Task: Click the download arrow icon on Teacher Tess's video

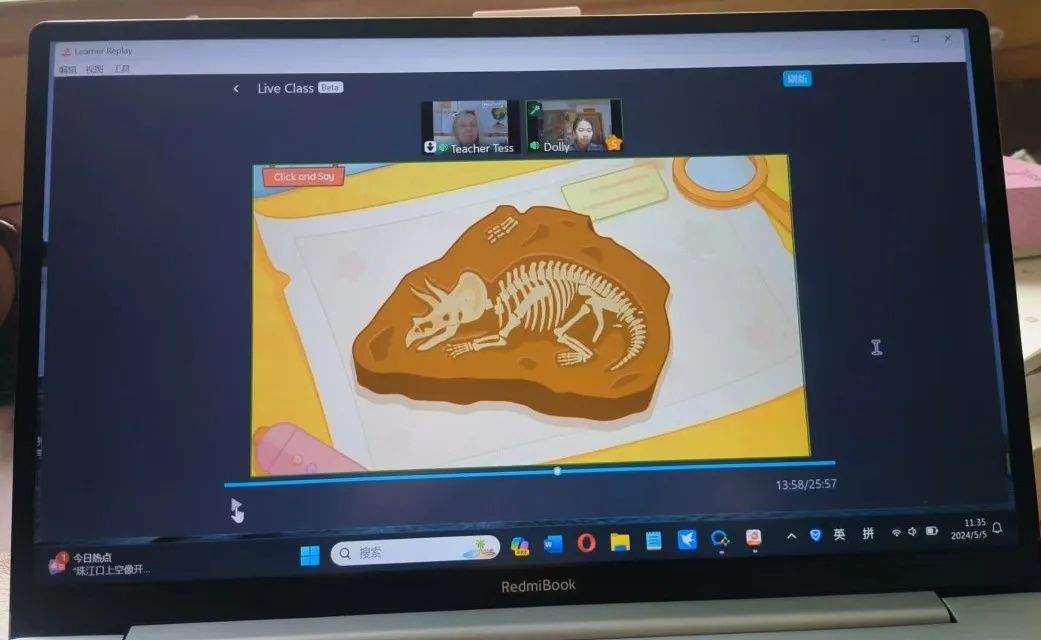Action: 430,147
